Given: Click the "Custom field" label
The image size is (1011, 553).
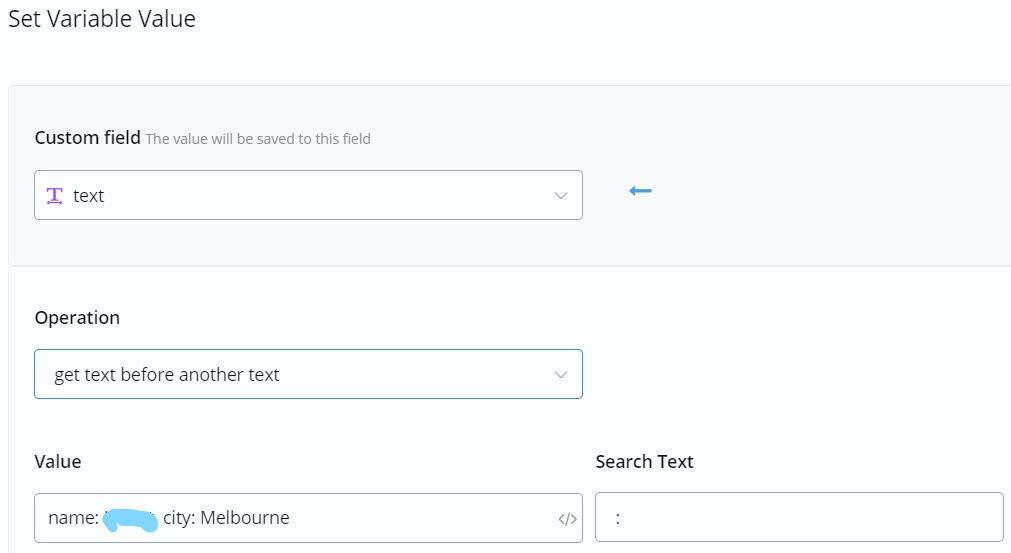Looking at the screenshot, I should 87,138.
